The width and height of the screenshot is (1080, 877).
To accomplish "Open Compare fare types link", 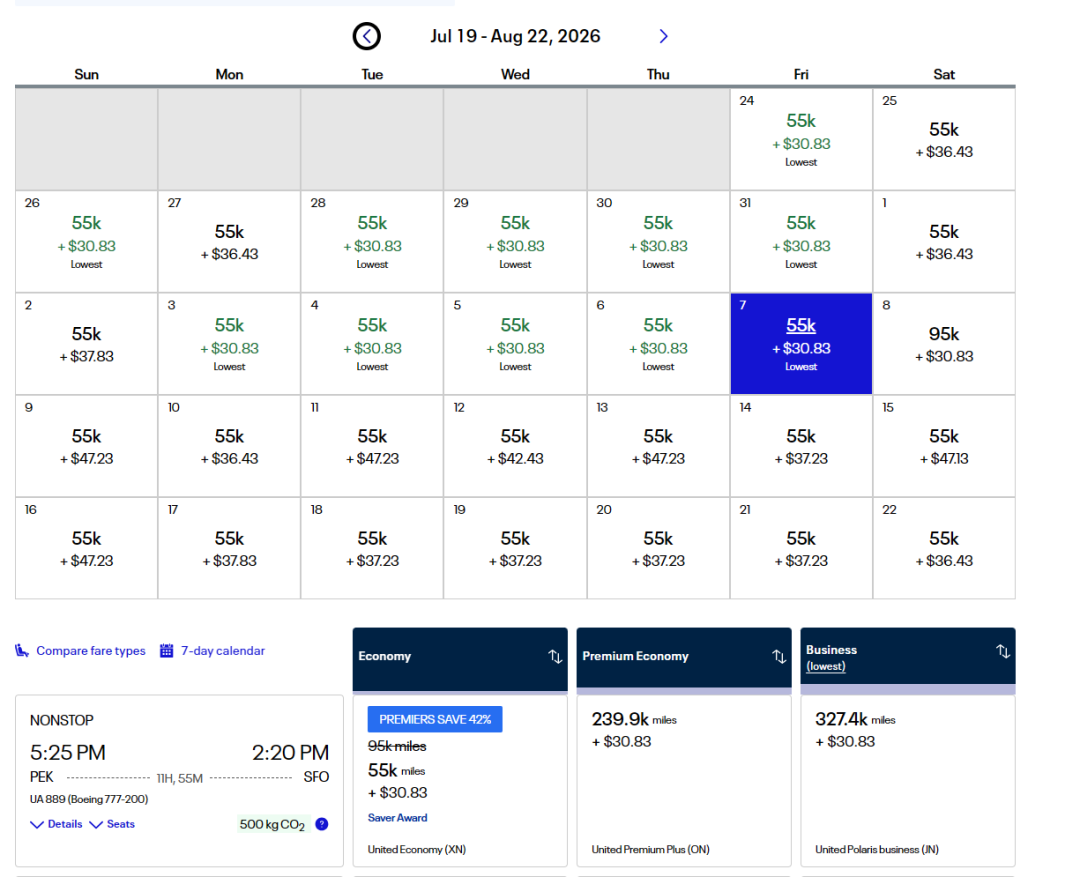I will [x=90, y=651].
